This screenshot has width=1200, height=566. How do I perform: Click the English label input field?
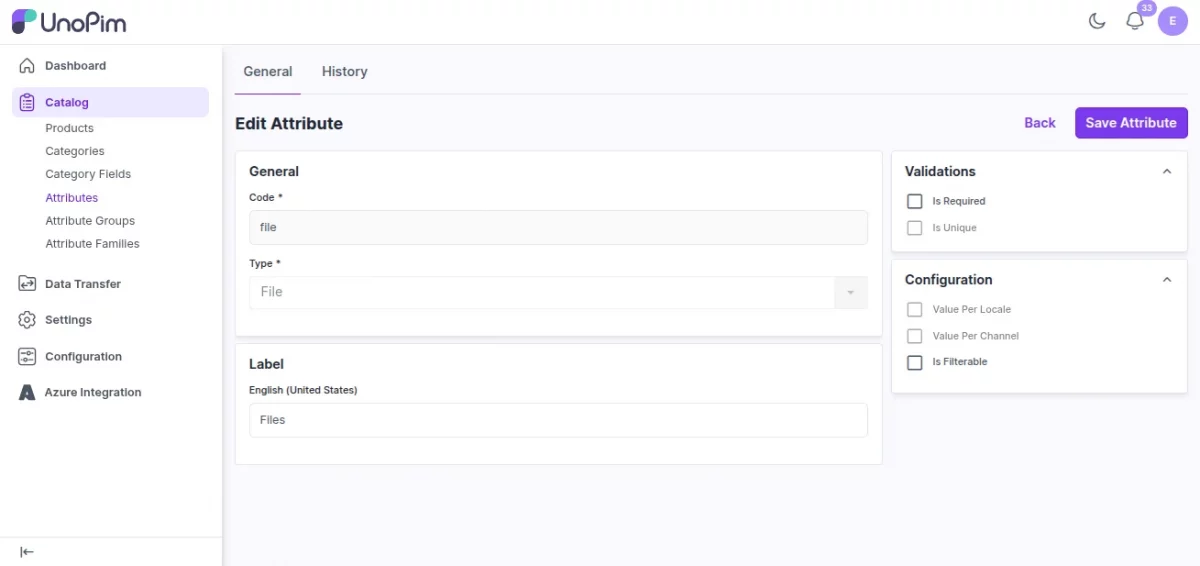click(x=558, y=420)
